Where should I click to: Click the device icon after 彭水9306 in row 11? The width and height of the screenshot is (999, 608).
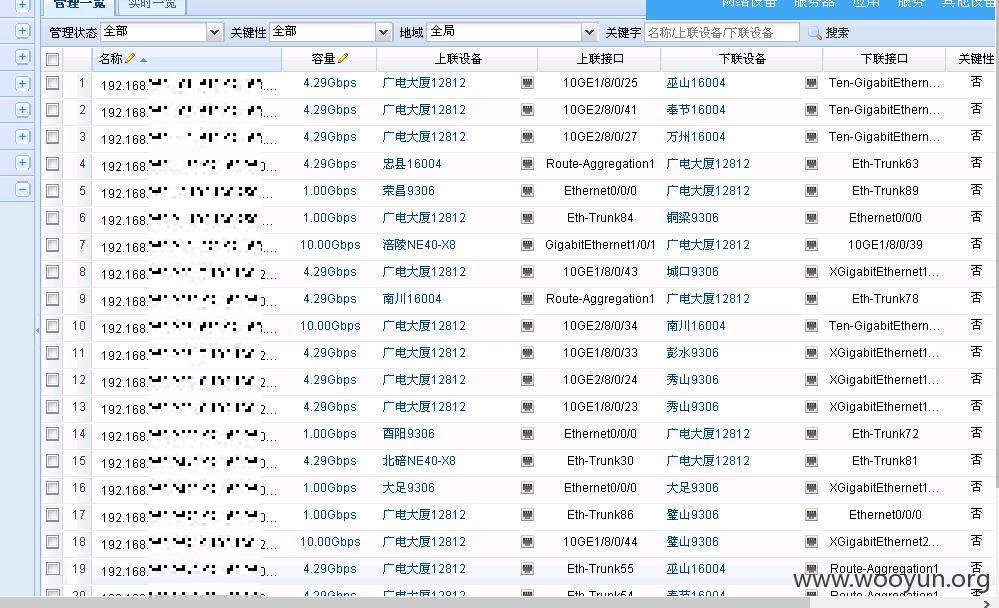click(811, 353)
